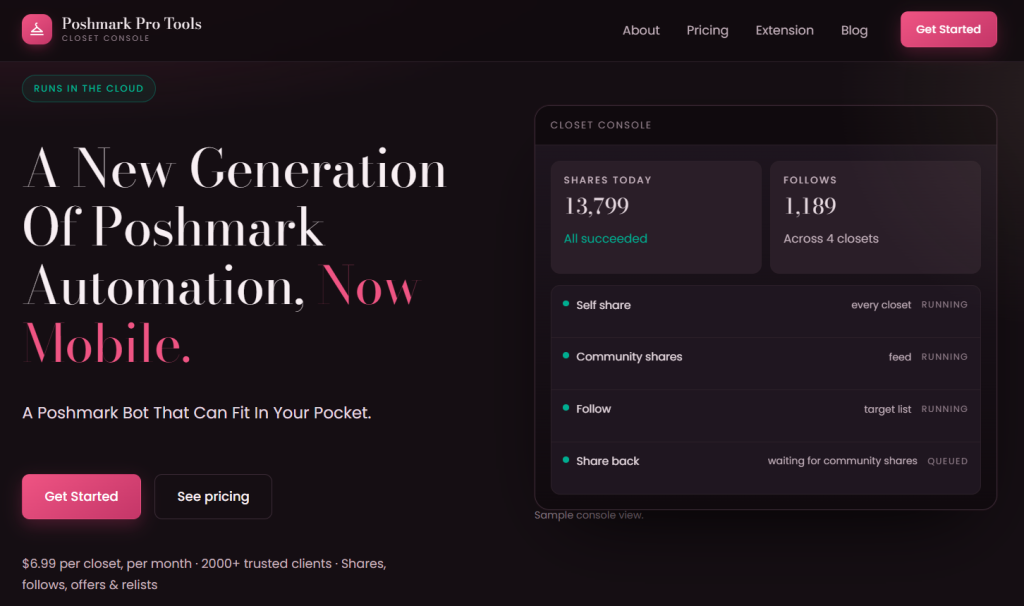Select the Self share task row label

coord(603,305)
